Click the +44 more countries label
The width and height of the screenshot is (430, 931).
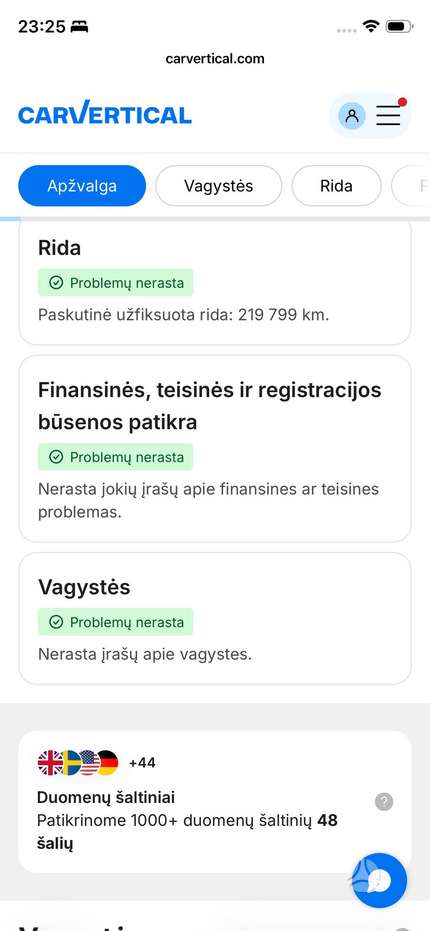(x=142, y=762)
